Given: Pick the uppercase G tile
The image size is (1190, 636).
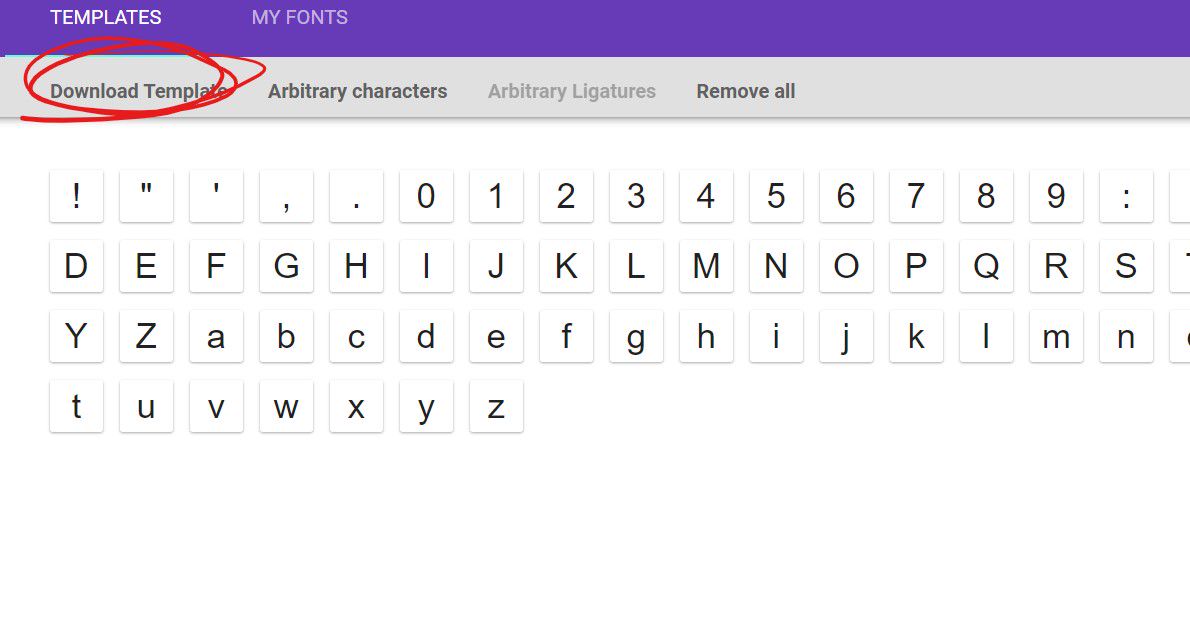Looking at the screenshot, I should 286,266.
